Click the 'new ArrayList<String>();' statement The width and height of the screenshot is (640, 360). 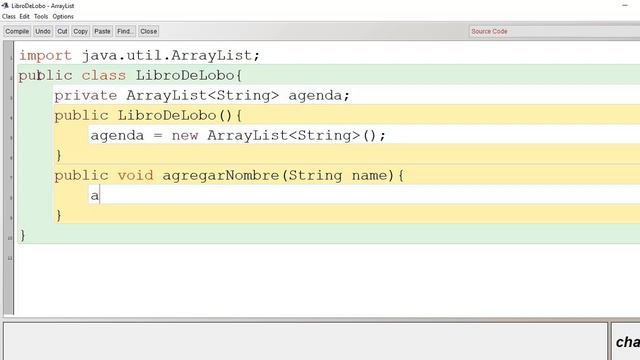pos(278,136)
